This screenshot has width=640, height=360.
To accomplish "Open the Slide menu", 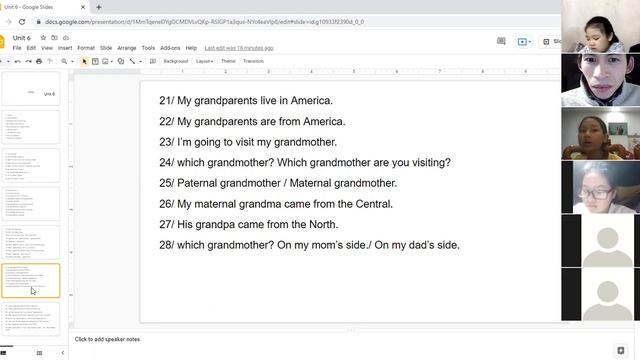I will click(106, 48).
